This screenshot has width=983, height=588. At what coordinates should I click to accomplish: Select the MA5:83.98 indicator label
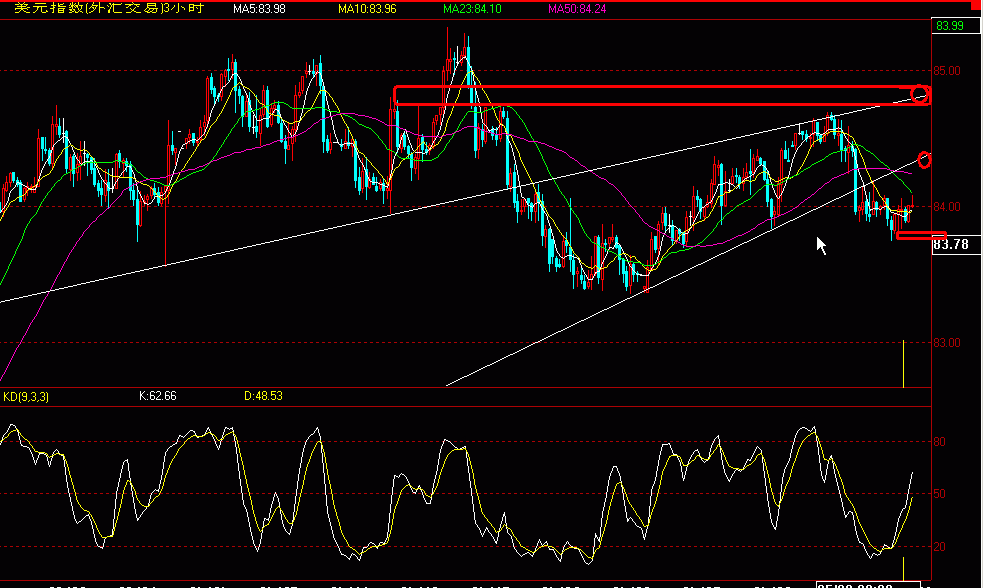(259, 9)
